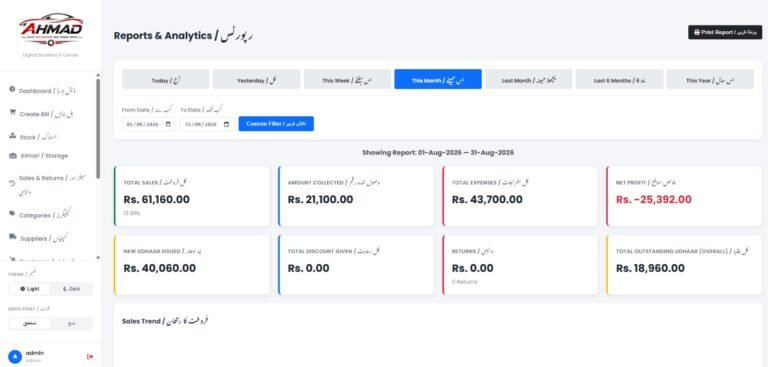
Task: Click the Stock boxes icon
Action: pyautogui.click(x=12, y=136)
